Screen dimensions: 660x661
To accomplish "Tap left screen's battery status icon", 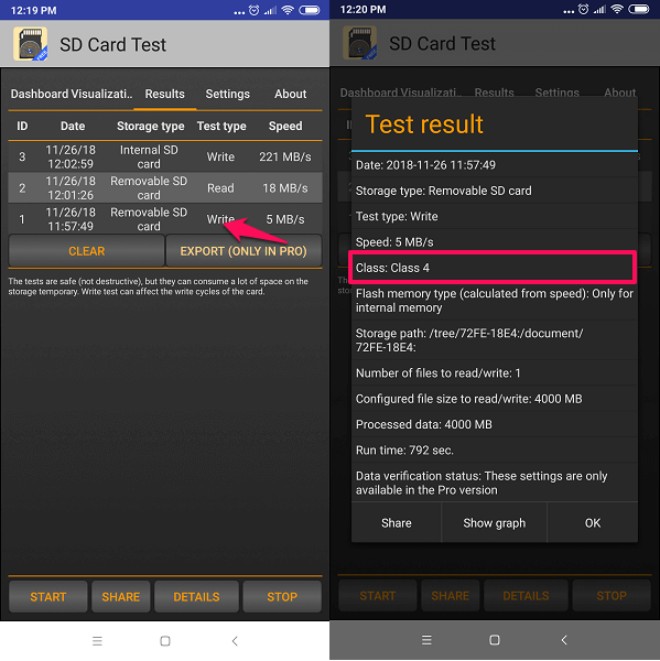I will coord(310,10).
